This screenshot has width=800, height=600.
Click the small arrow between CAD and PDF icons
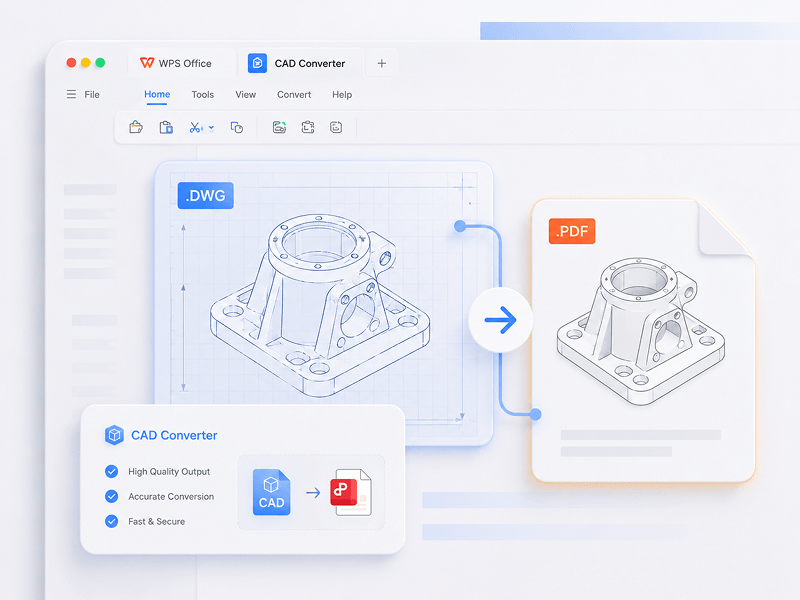click(x=313, y=493)
